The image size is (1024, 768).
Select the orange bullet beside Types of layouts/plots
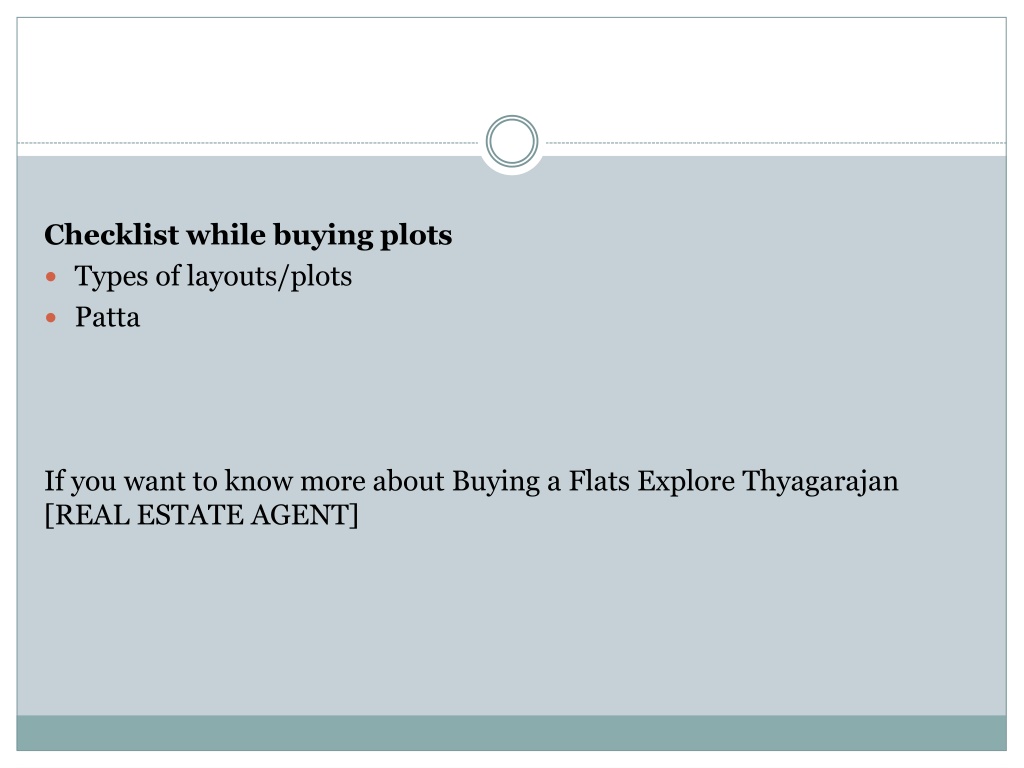pos(51,277)
